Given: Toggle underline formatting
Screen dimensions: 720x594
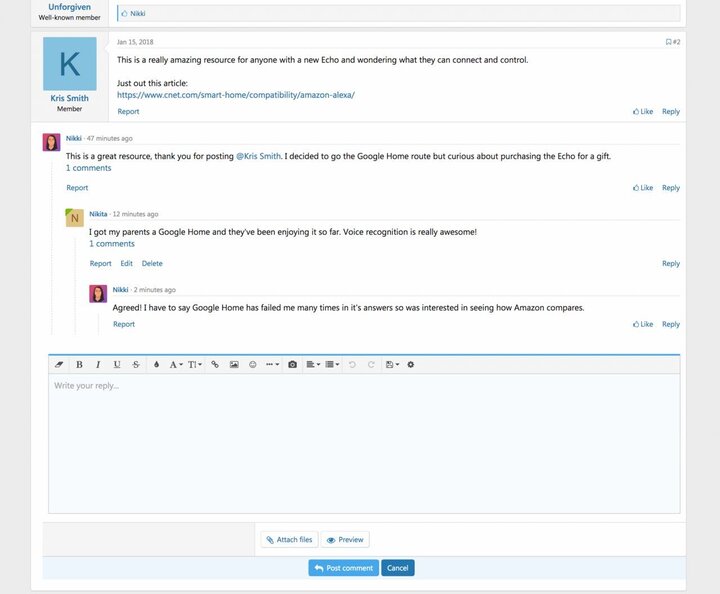Looking at the screenshot, I should [x=117, y=365].
